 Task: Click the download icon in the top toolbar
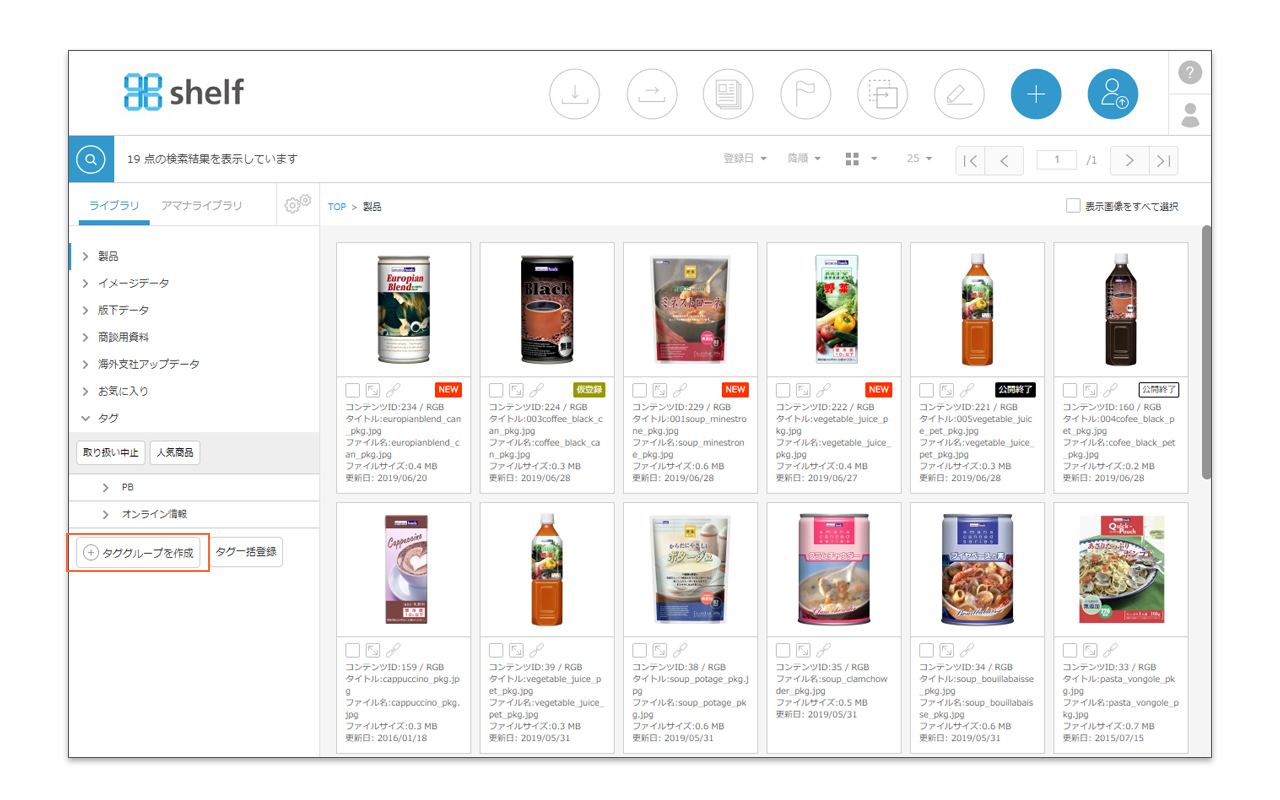click(x=574, y=95)
